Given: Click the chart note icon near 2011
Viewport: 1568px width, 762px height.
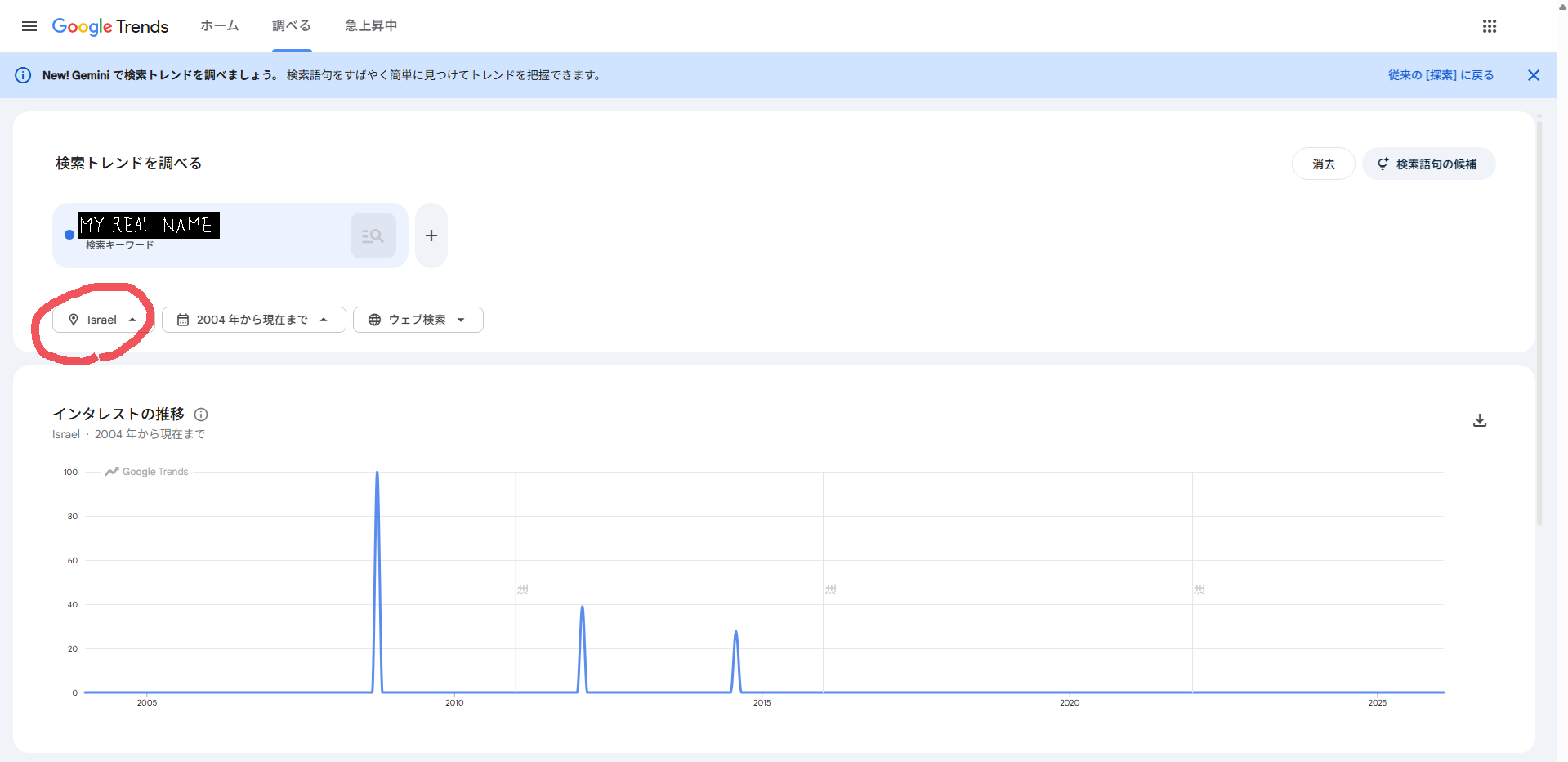Looking at the screenshot, I should coord(523,589).
